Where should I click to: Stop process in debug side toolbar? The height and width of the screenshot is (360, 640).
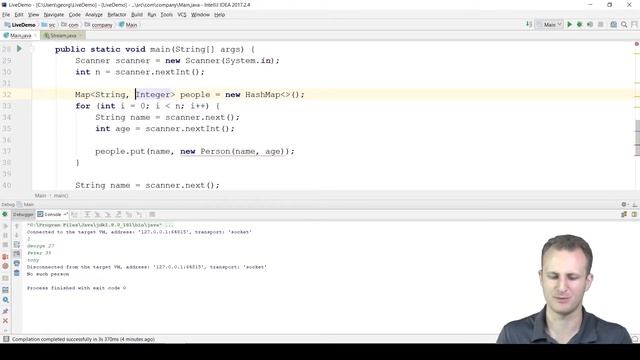(x=5, y=245)
